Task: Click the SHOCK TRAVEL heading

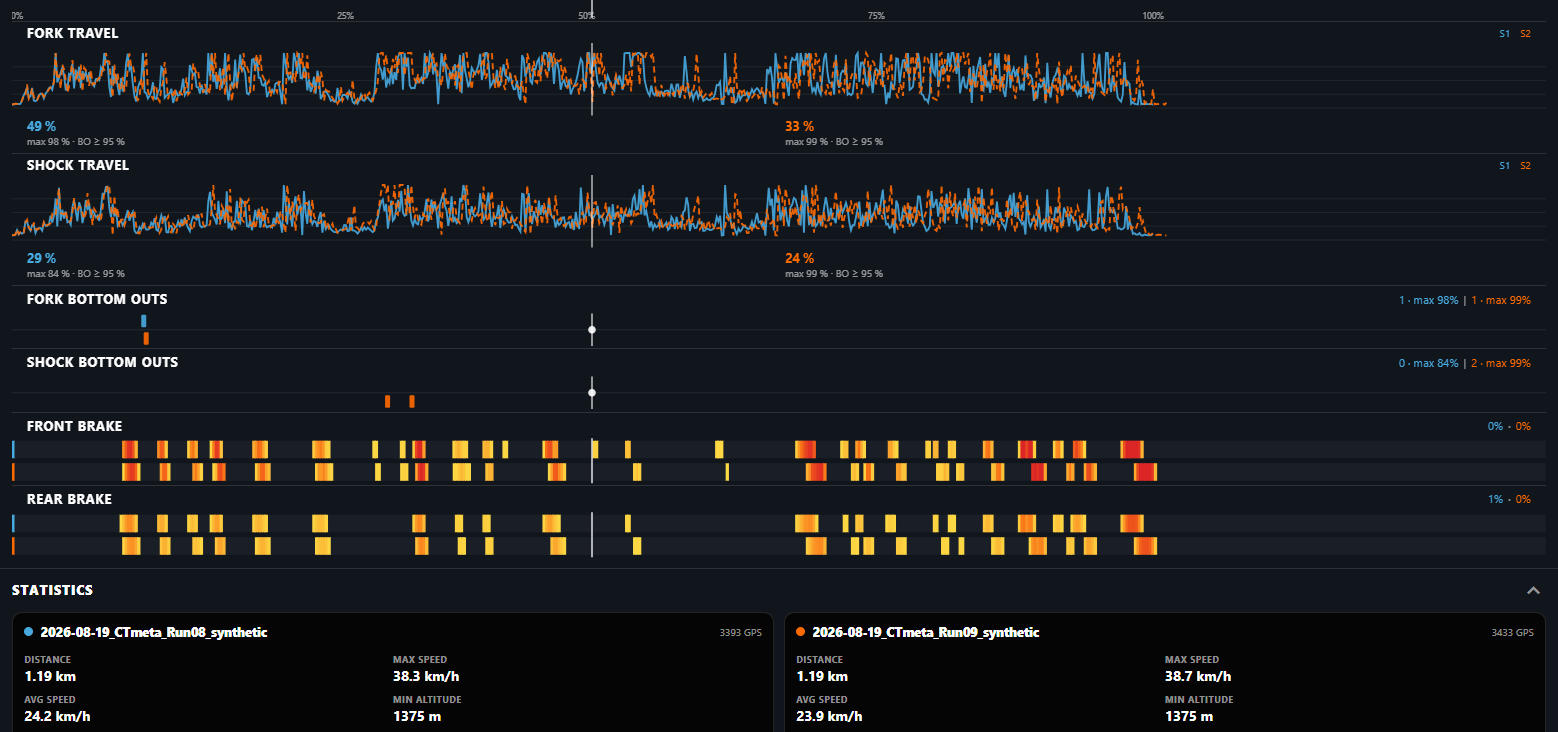Action: tap(78, 165)
